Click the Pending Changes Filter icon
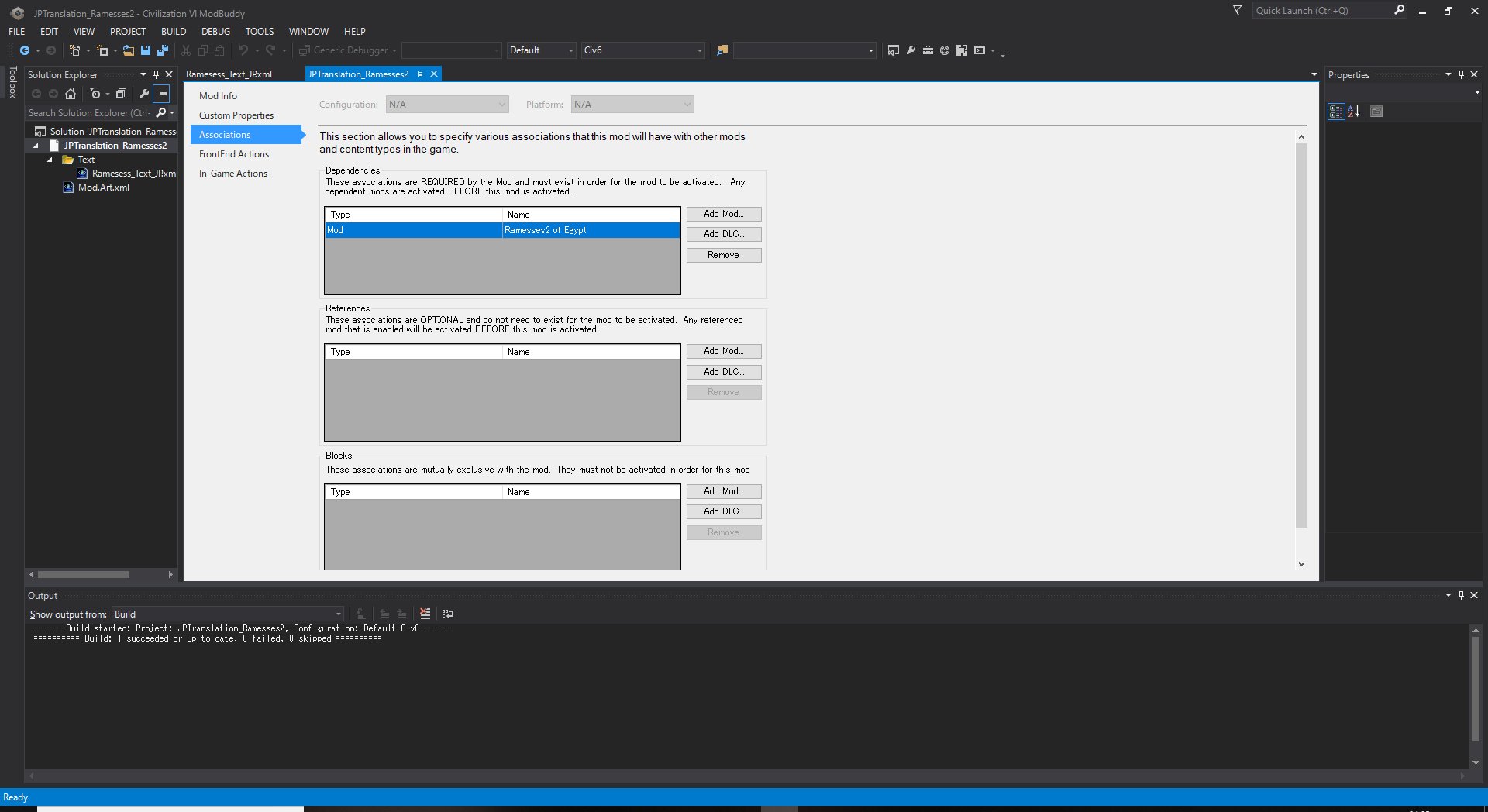This screenshot has height=812, width=1488. (x=95, y=94)
